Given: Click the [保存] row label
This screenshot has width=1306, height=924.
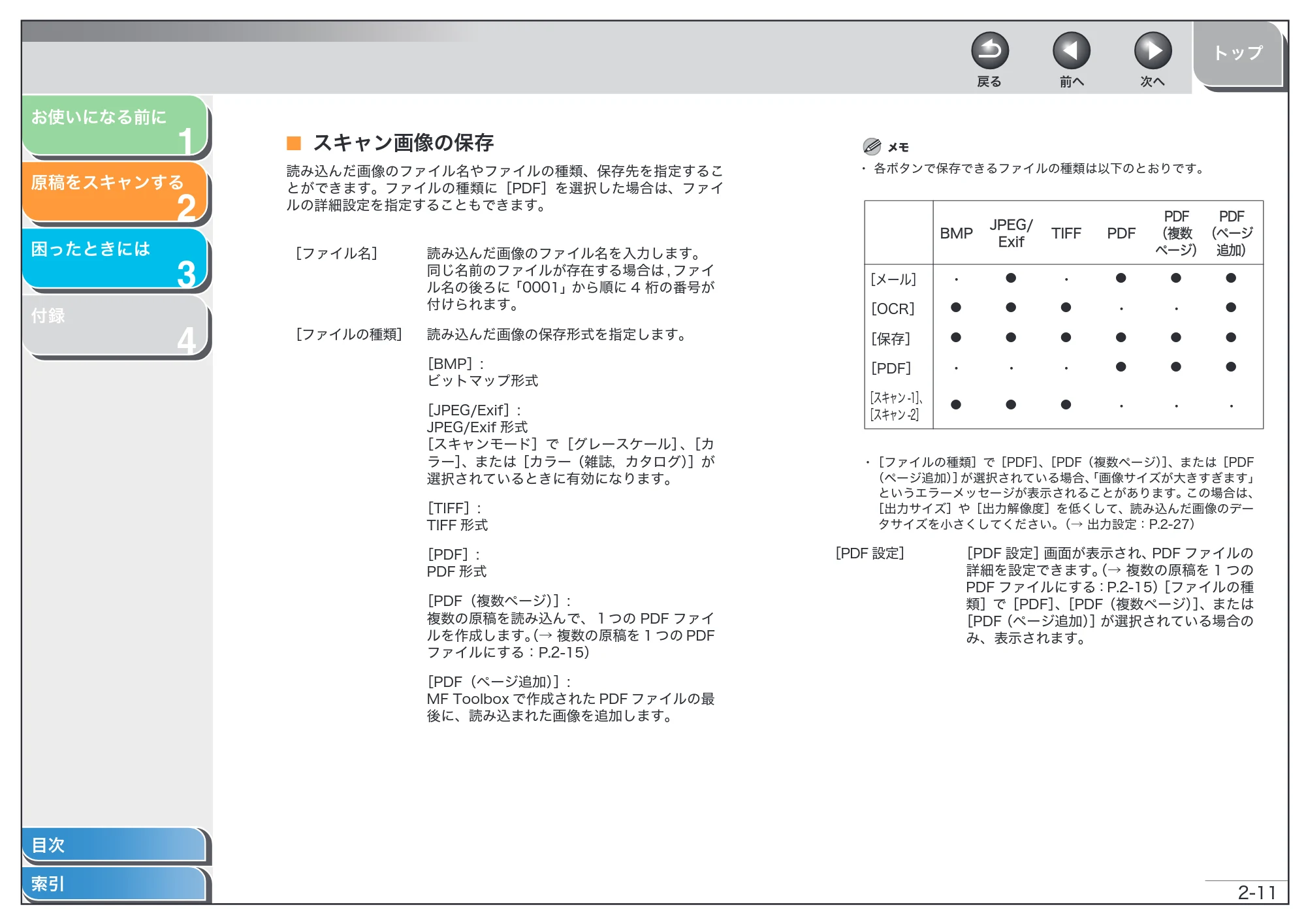Looking at the screenshot, I should (890, 339).
